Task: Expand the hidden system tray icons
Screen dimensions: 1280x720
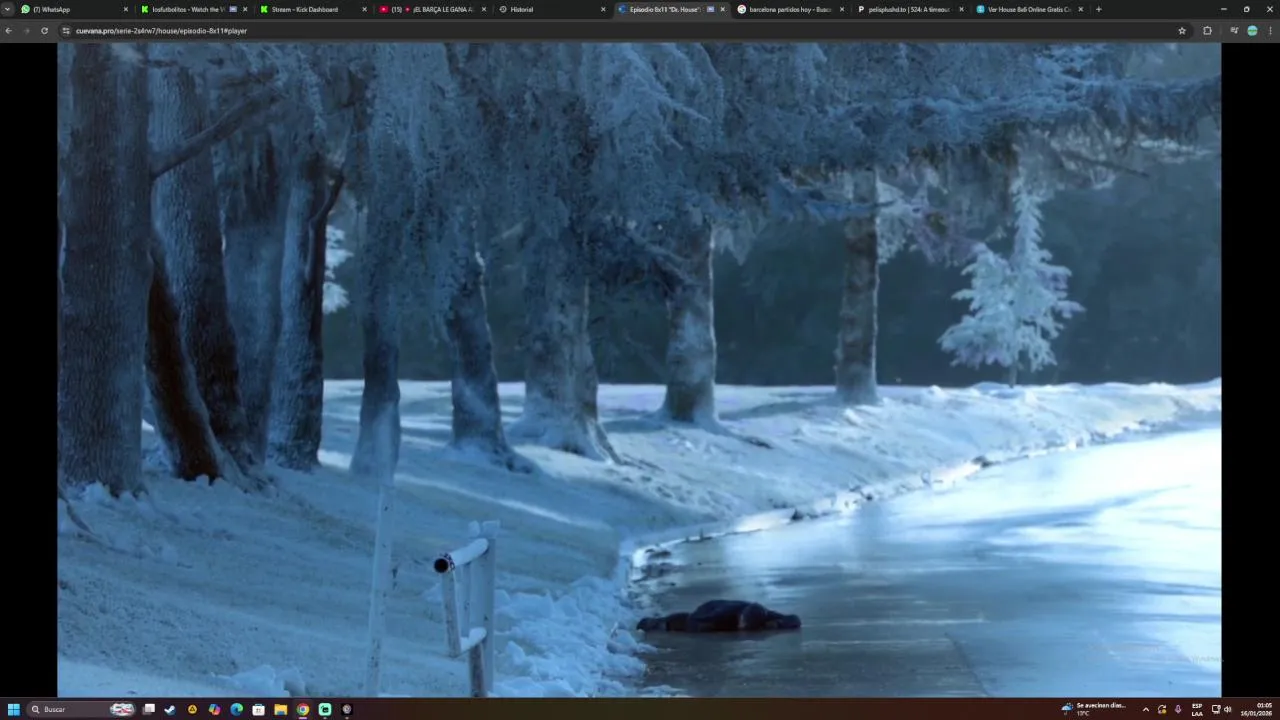Action: coord(1146,709)
